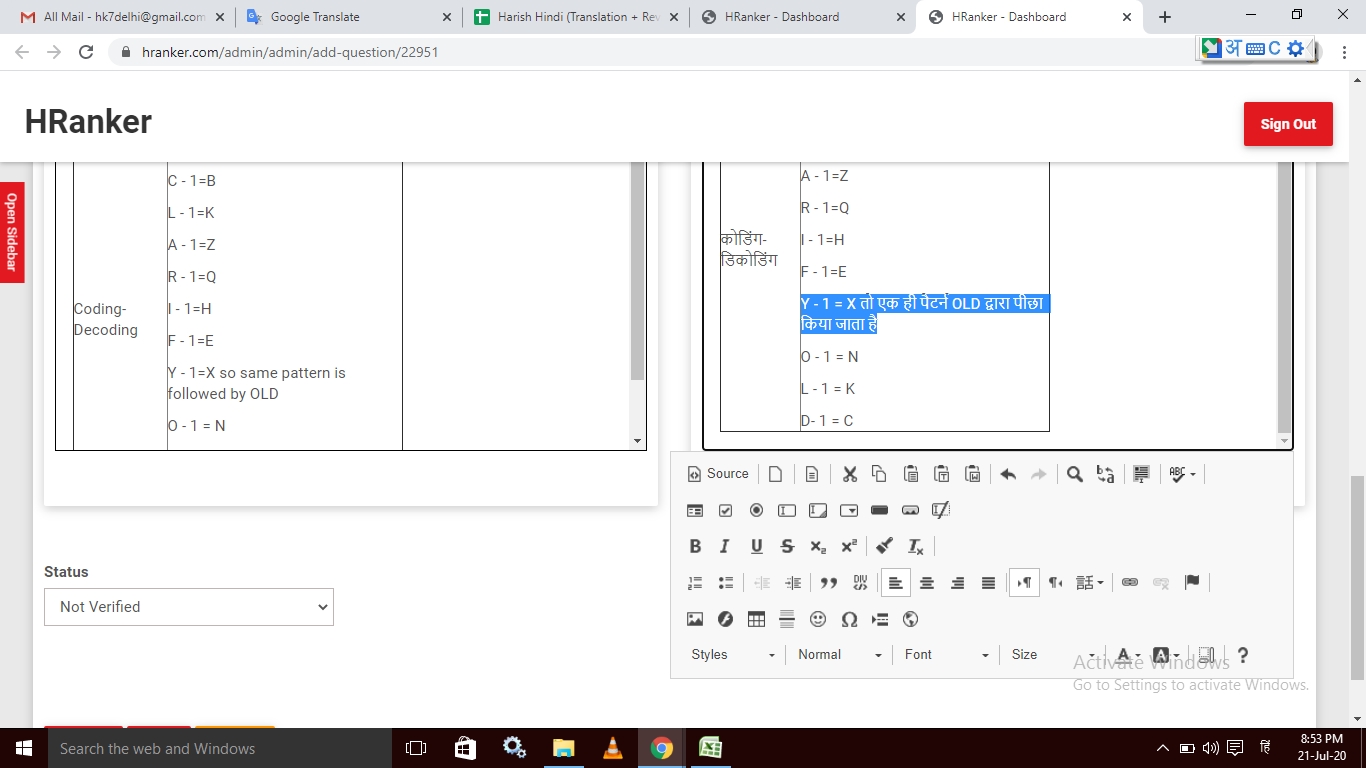Viewport: 1366px width, 768px height.
Task: Click the Copy Formatting paintbrush icon
Action: click(885, 546)
